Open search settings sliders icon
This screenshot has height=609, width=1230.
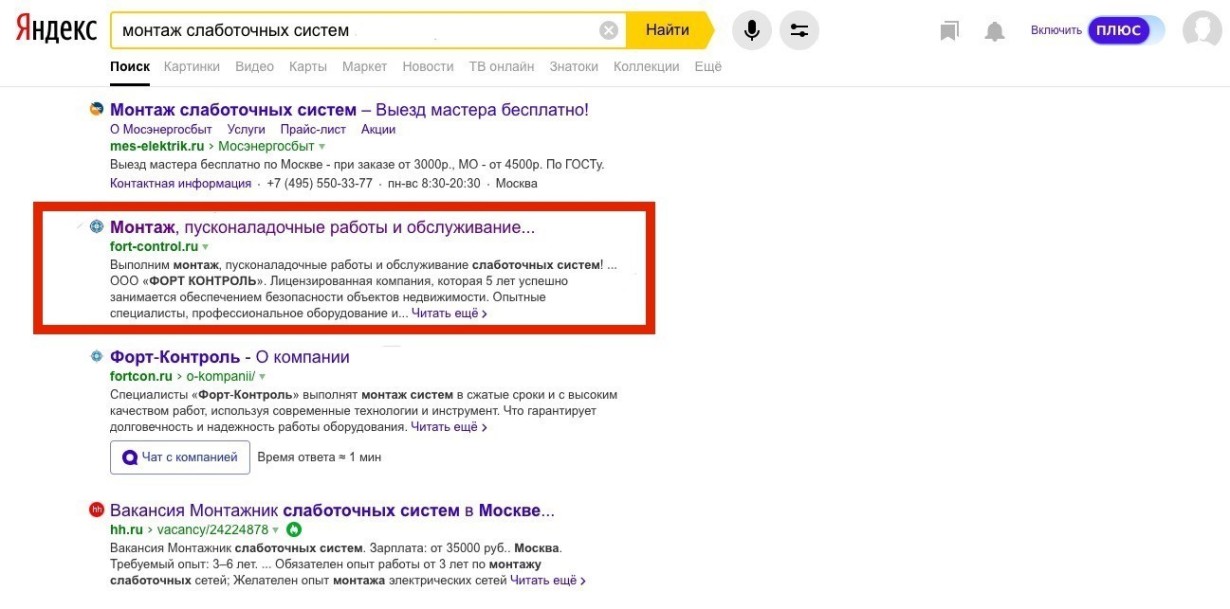(x=799, y=30)
